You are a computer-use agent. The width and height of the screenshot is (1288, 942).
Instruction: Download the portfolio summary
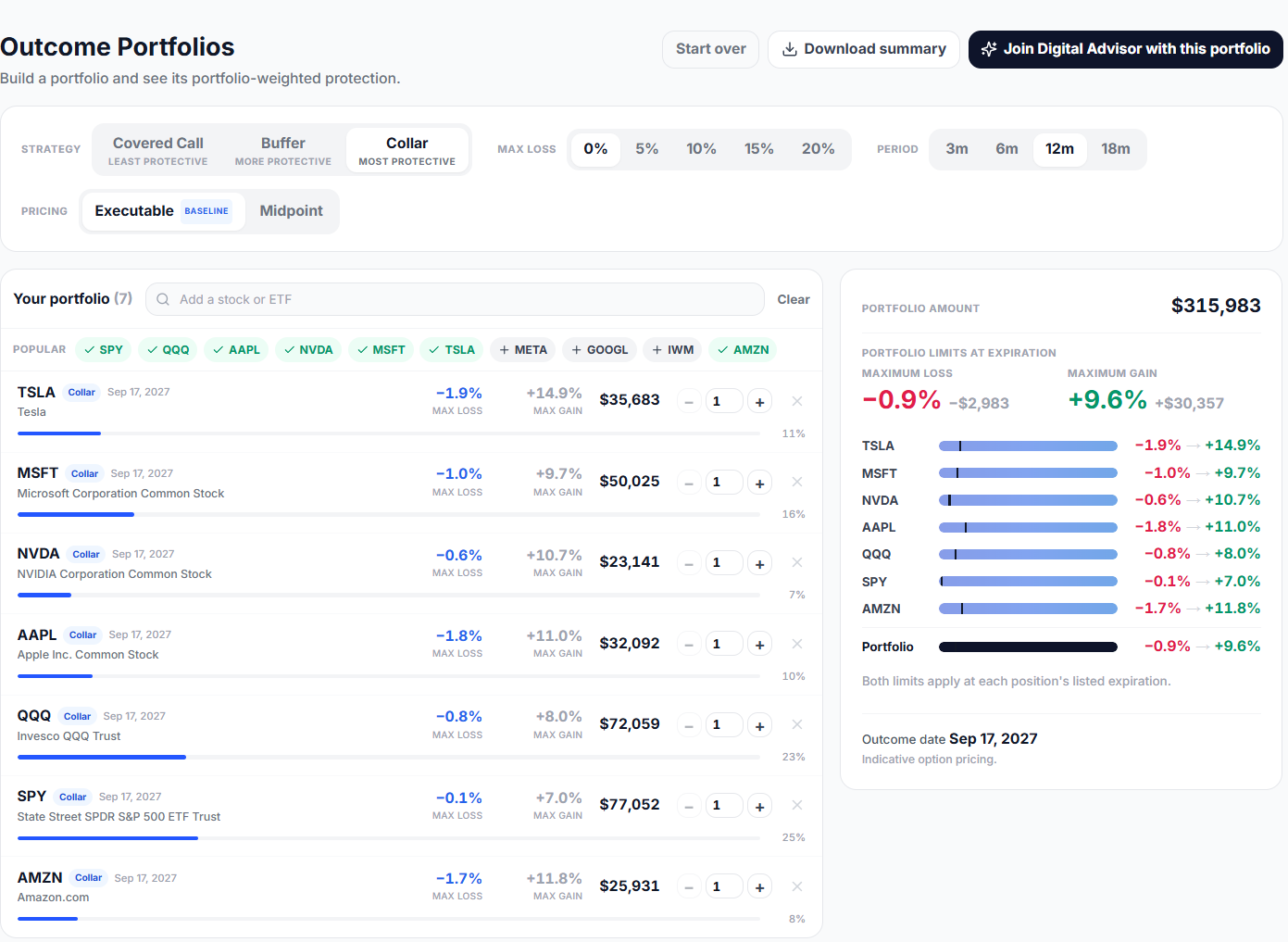click(864, 49)
